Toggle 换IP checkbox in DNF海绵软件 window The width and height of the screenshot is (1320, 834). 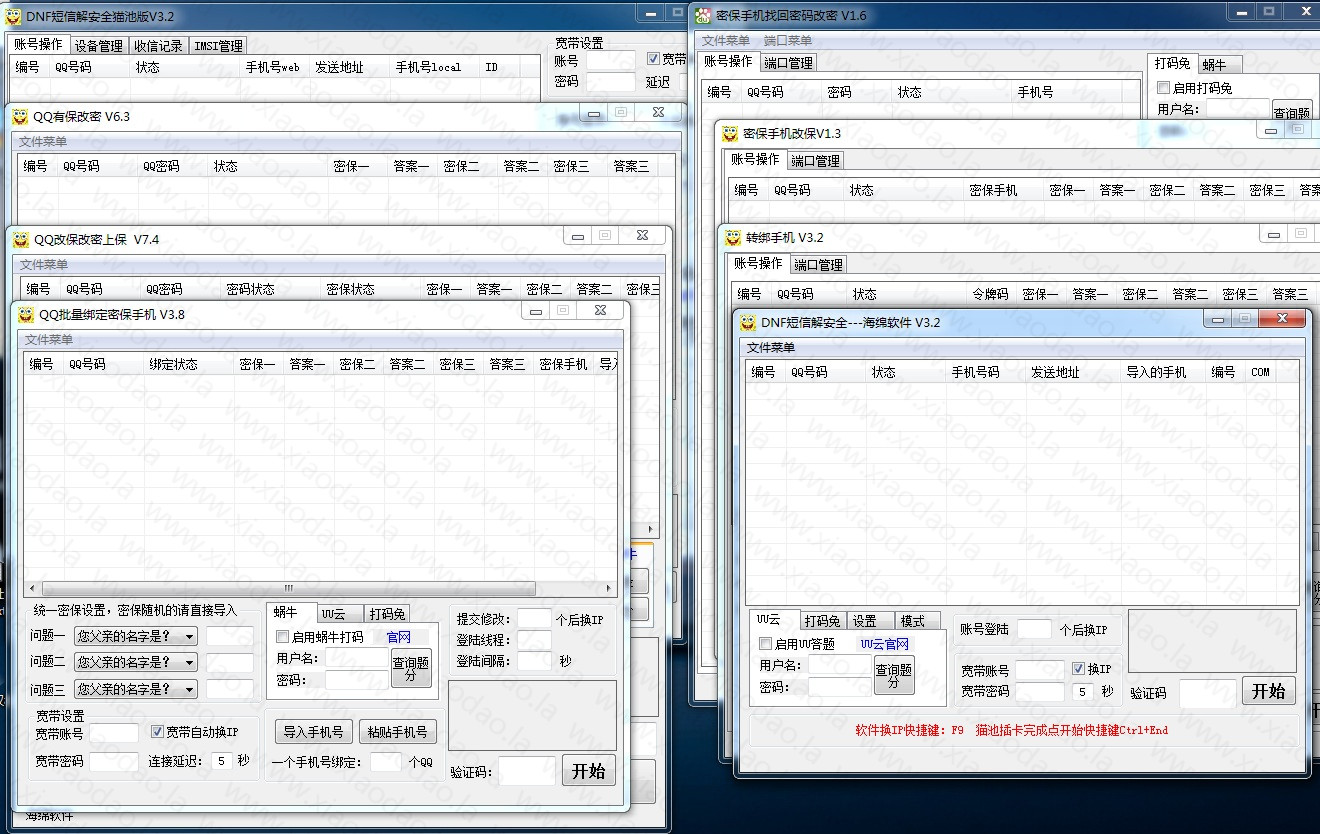[1078, 669]
